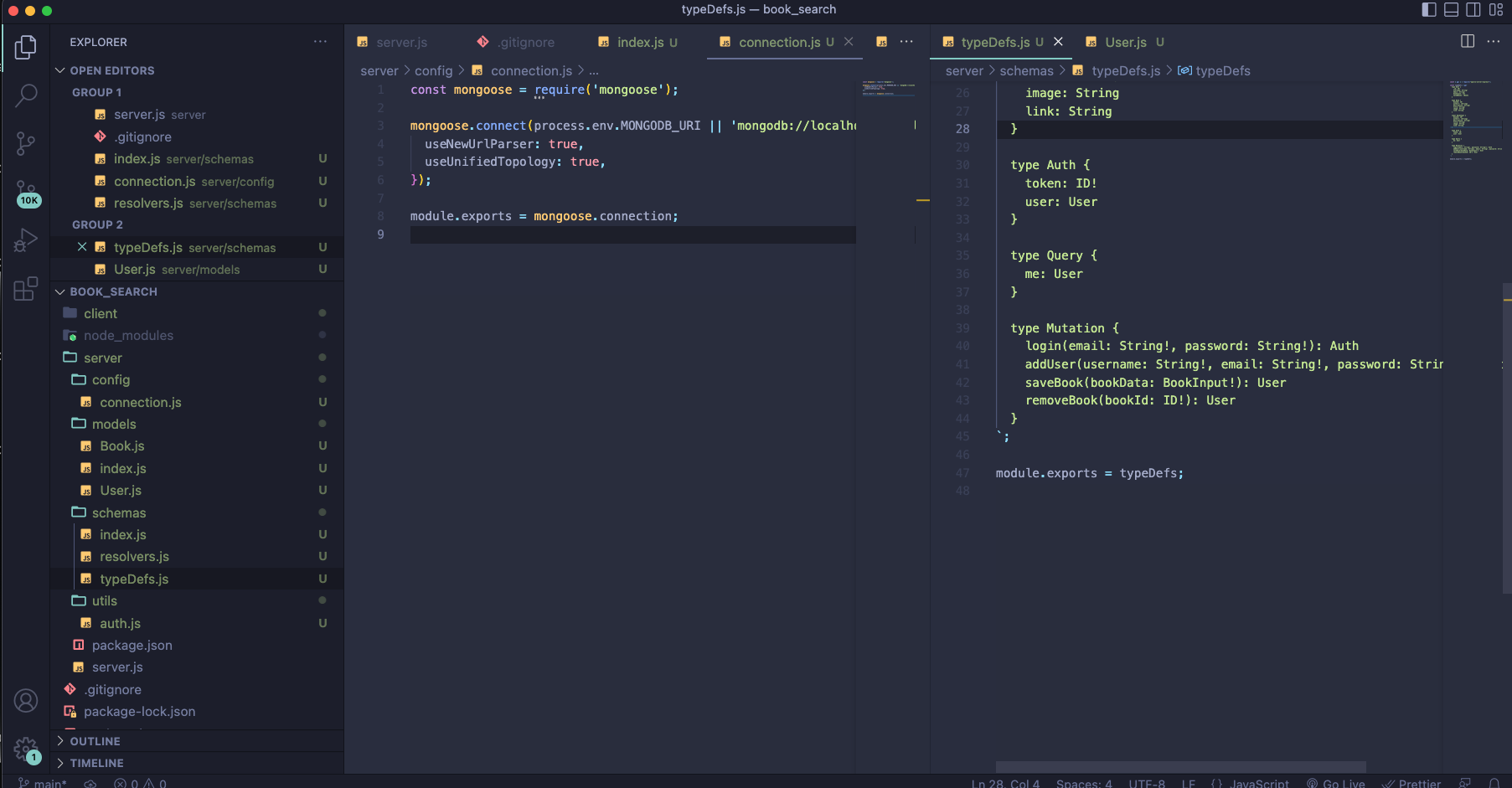Viewport: 1512px width, 788px height.
Task: Close typeDefs.js in Open Editors list
Action: point(82,247)
